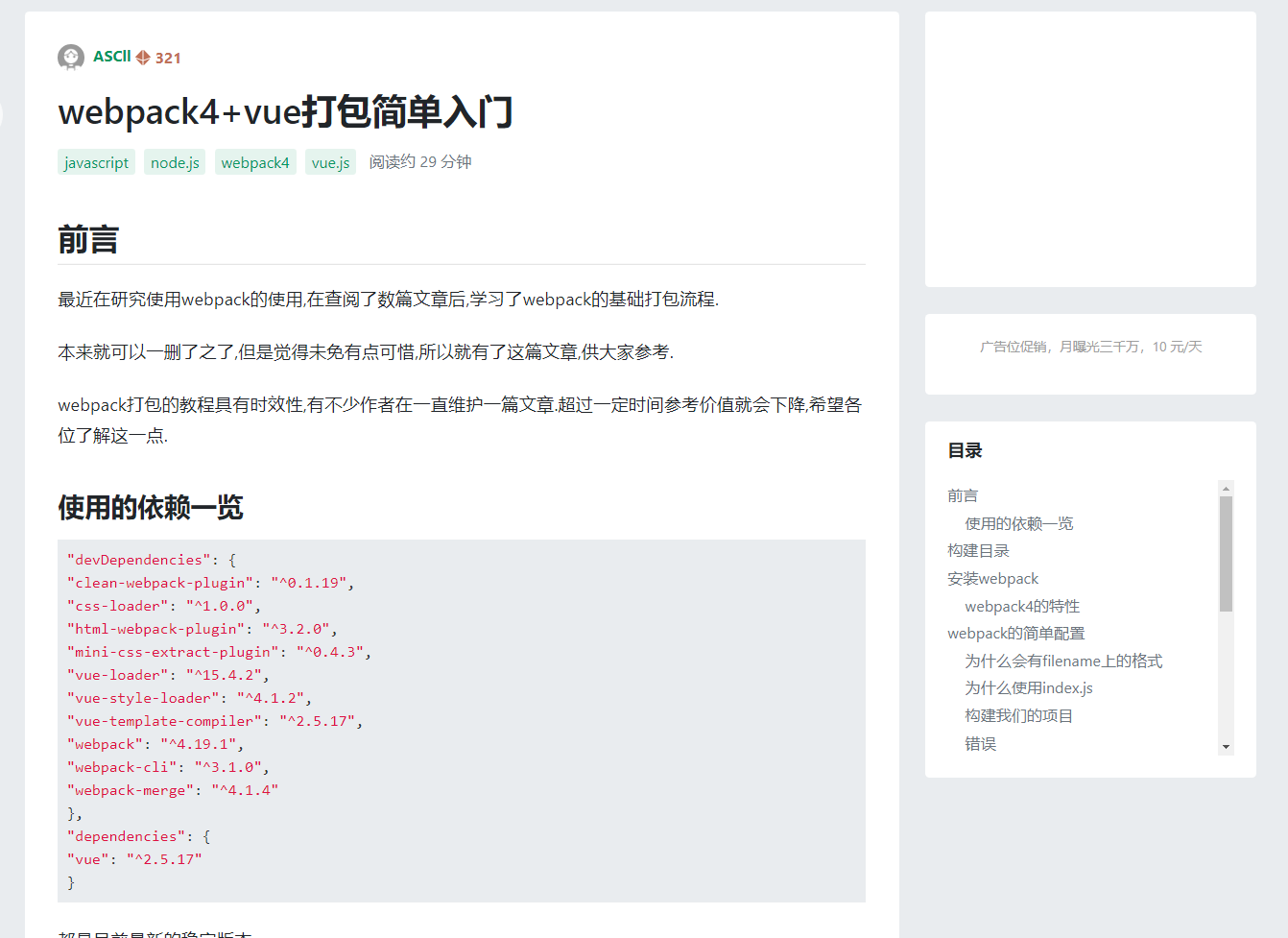
Task: Jump to 使用的依赖一览 in the contents list
Action: 1019,523
